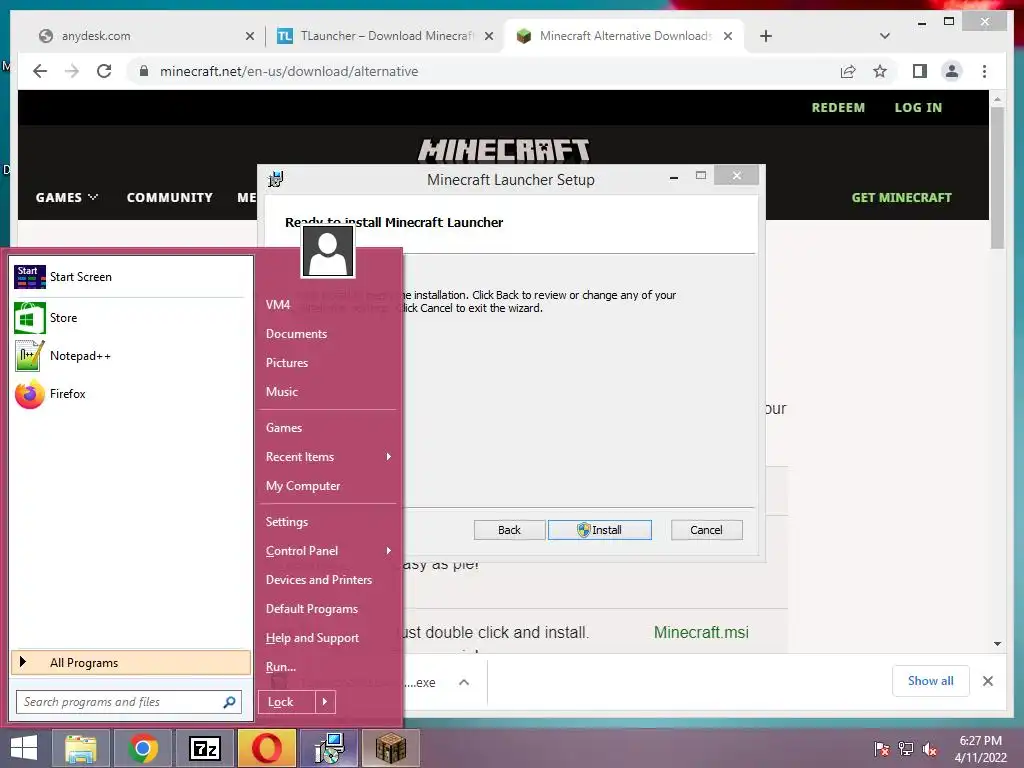
Task: Click the Action Center flag icon
Action: pyautogui.click(x=881, y=749)
